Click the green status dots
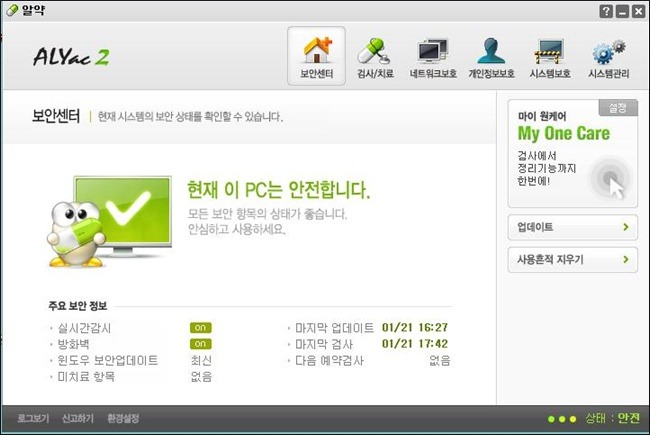The width and height of the screenshot is (650, 435). click(x=562, y=419)
